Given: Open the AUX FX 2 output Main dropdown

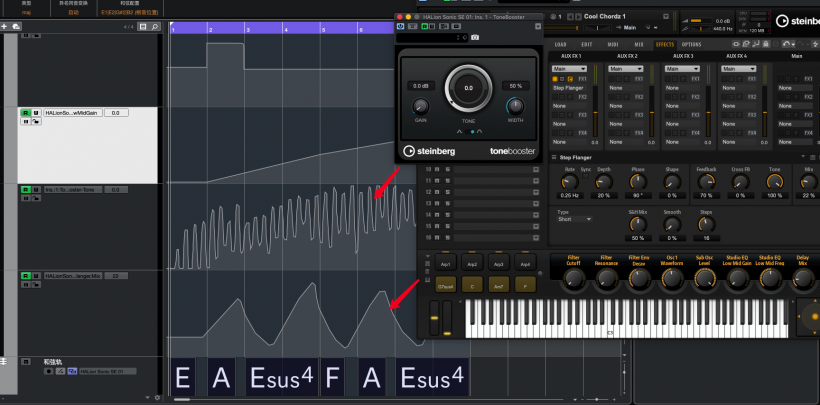Looking at the screenshot, I should 625,69.
